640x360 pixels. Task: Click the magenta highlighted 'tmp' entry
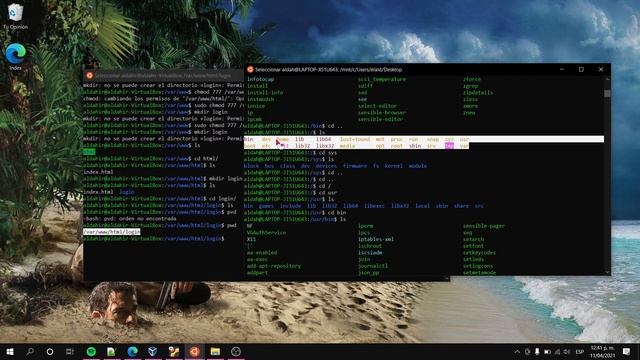tap(449, 146)
